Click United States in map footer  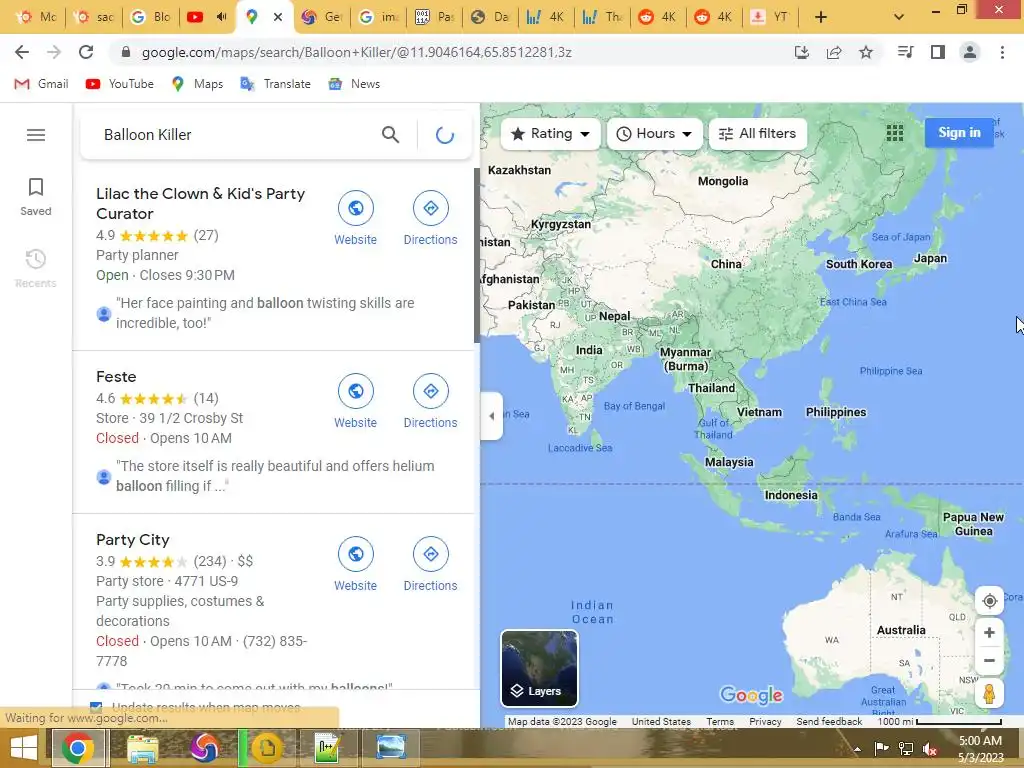tap(661, 722)
